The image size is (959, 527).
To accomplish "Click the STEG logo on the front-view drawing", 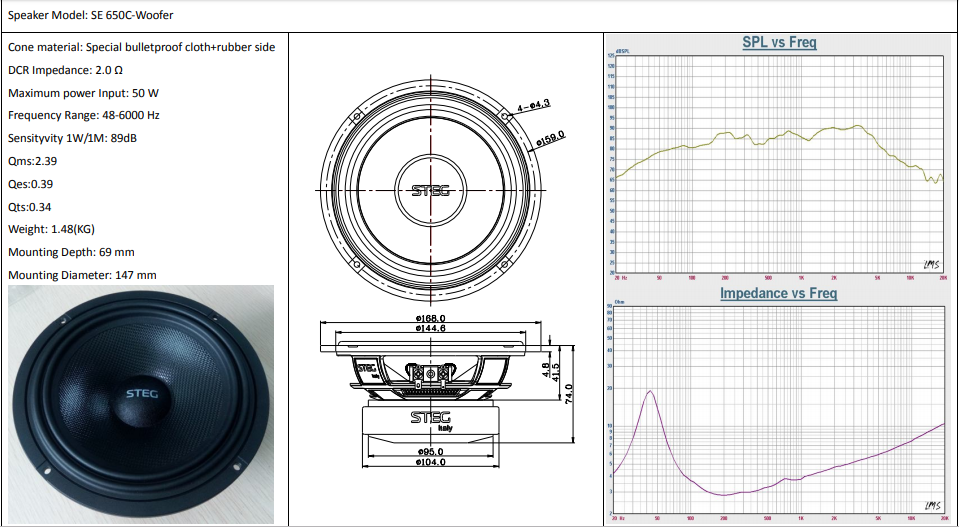I will [x=431, y=191].
